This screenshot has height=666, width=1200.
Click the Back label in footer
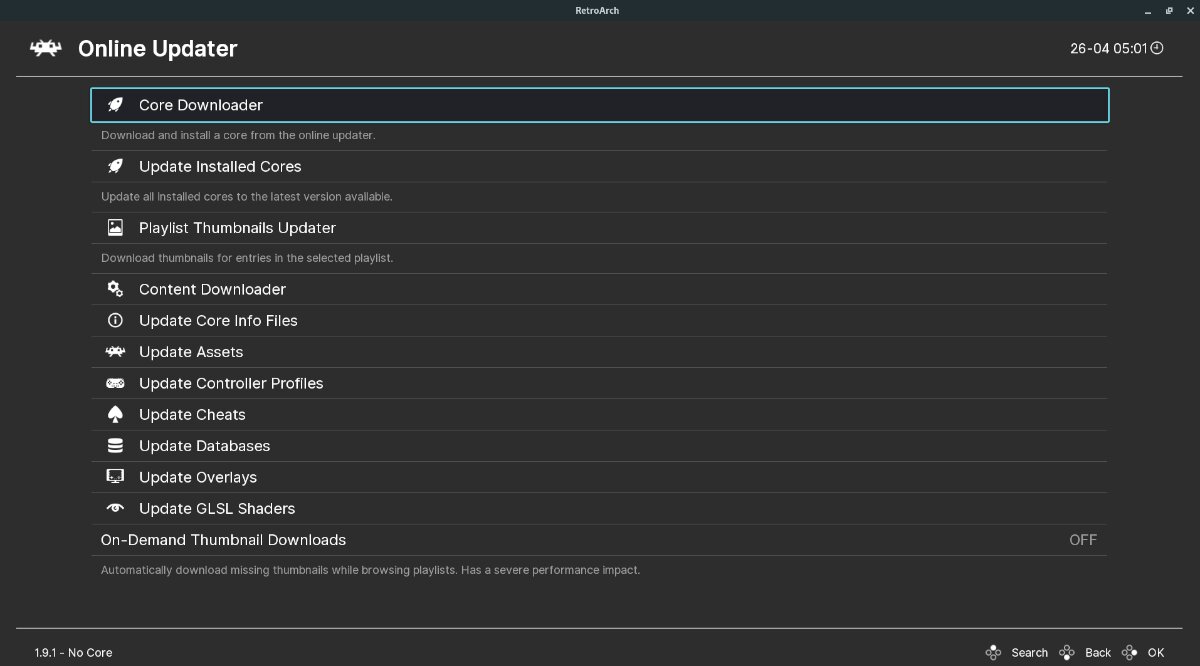[1098, 652]
